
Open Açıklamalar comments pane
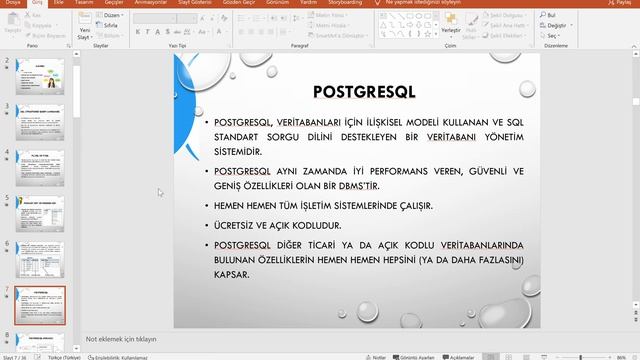(x=458, y=357)
